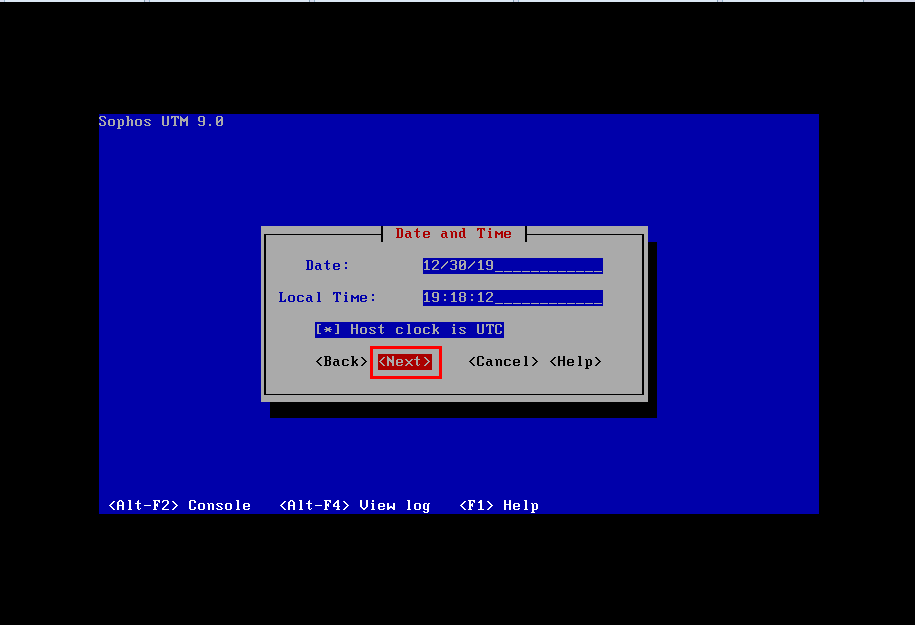Click the Date and Time dialog title
The height and width of the screenshot is (625, 915).
[x=453, y=233]
